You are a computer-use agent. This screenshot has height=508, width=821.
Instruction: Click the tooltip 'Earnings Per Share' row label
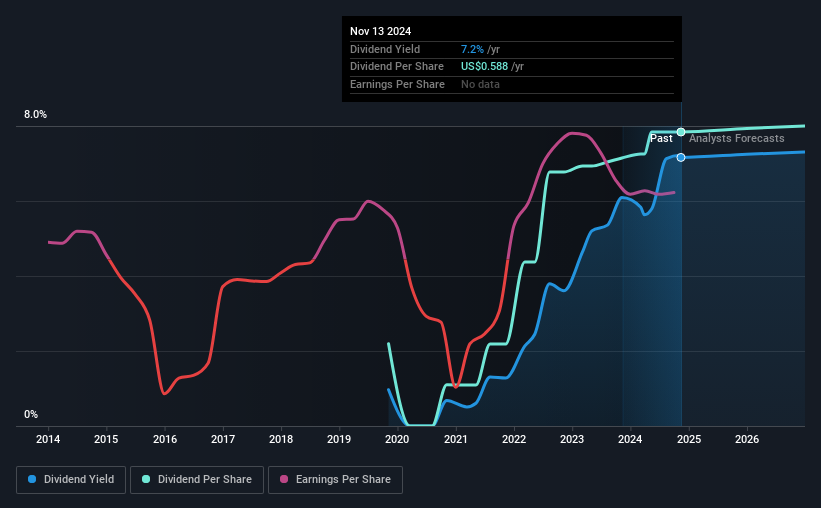tap(397, 84)
